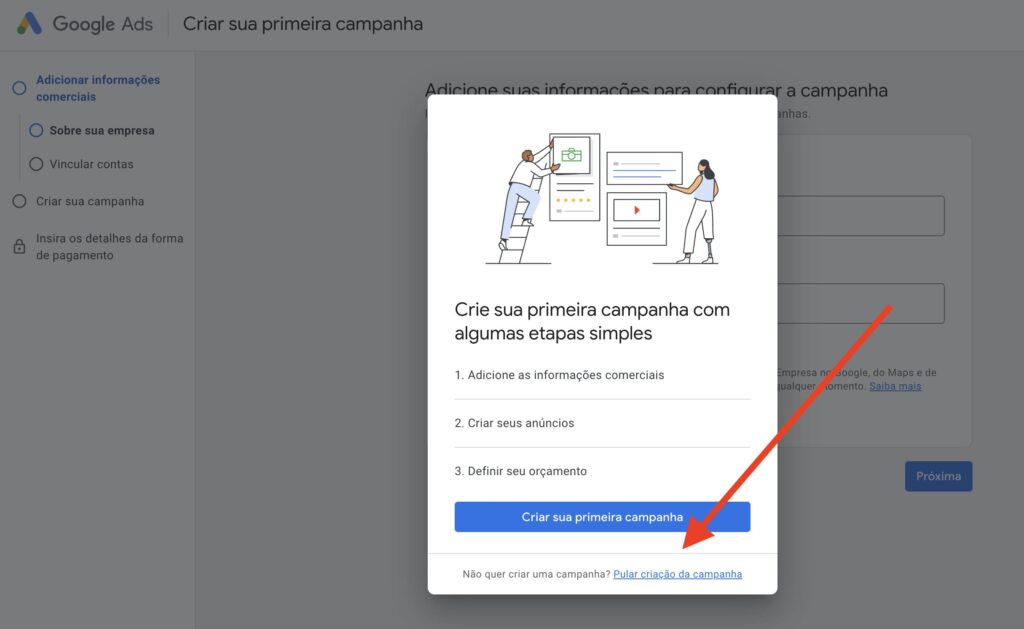This screenshot has height=629, width=1024.
Task: Open Sobre sua empresa in sidebar
Action: coord(102,131)
